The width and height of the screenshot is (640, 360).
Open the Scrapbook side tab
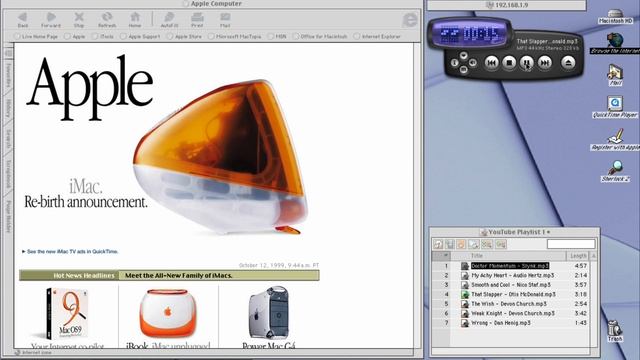[8, 173]
